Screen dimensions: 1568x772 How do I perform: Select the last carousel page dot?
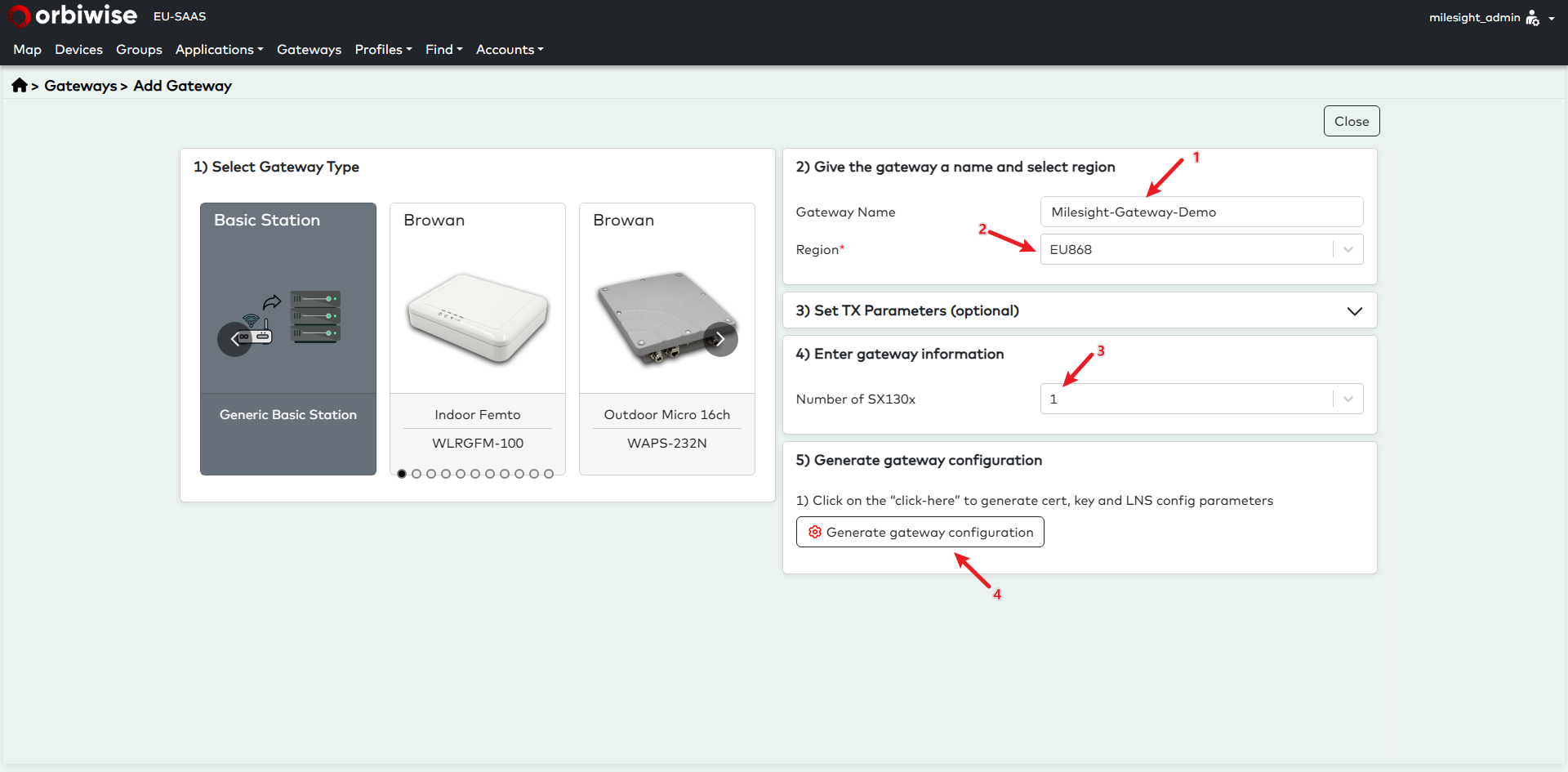(x=549, y=474)
